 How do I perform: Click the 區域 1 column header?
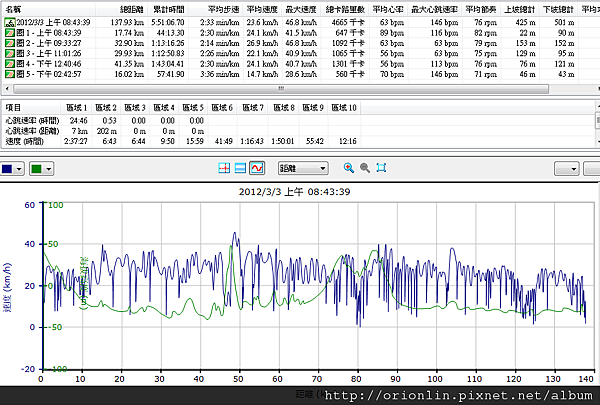coord(76,108)
